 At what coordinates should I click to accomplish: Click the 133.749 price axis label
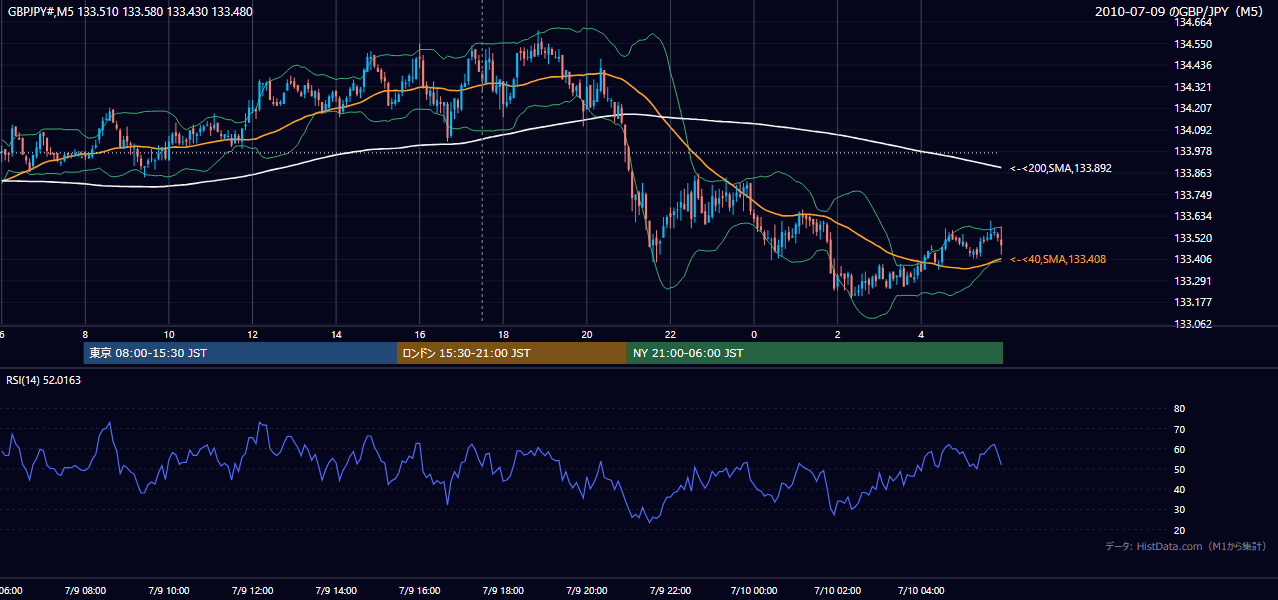(x=1192, y=195)
